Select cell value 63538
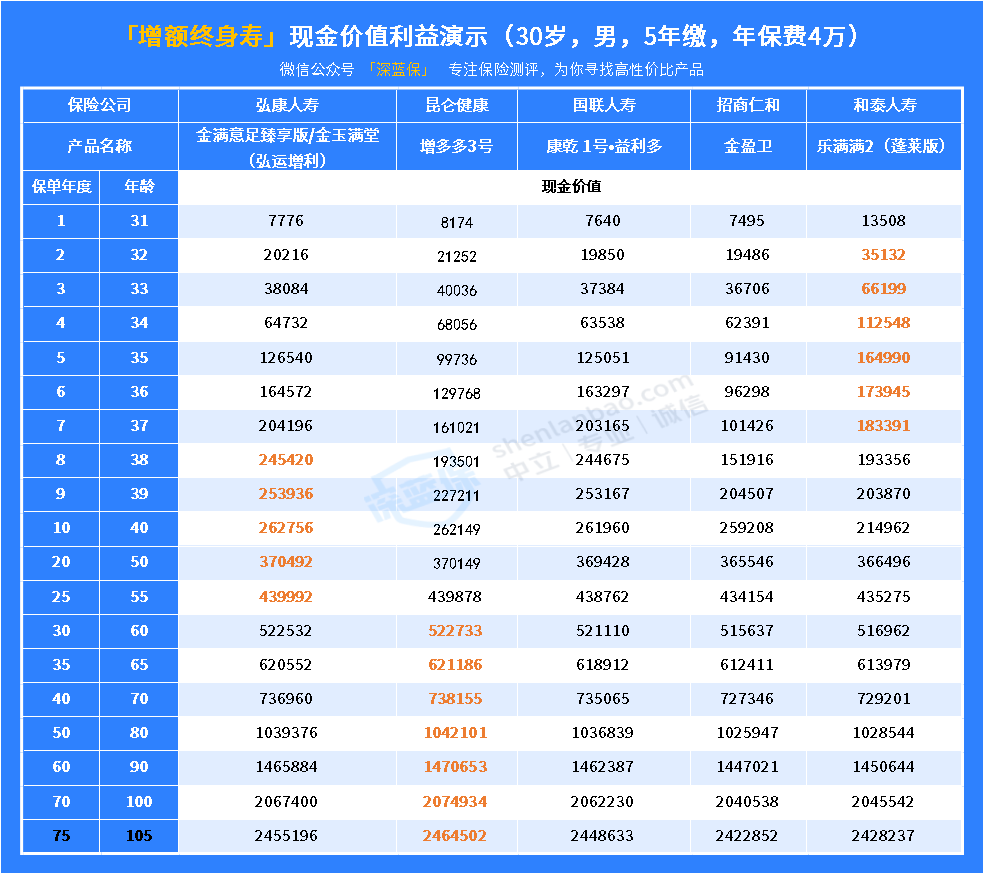985x873 pixels. [602, 322]
